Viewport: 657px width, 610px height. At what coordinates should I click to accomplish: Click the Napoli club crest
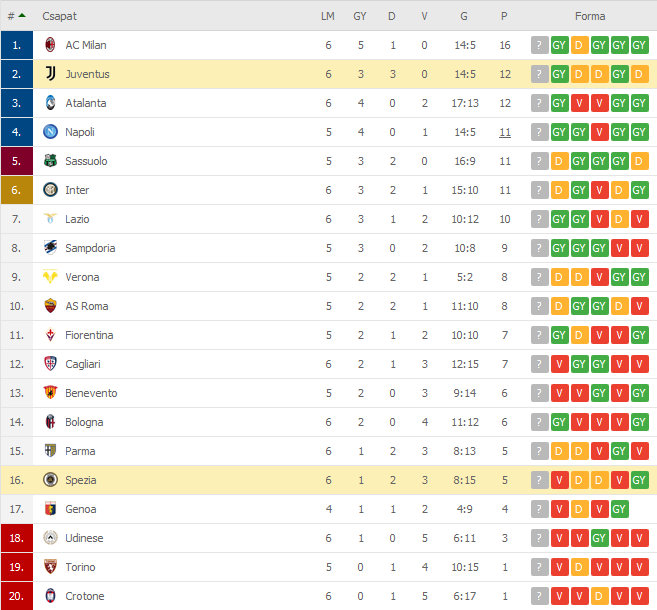50,132
